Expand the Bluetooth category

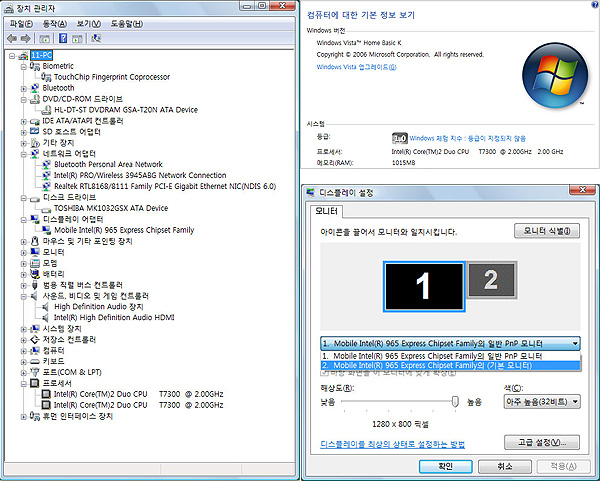tap(24, 89)
